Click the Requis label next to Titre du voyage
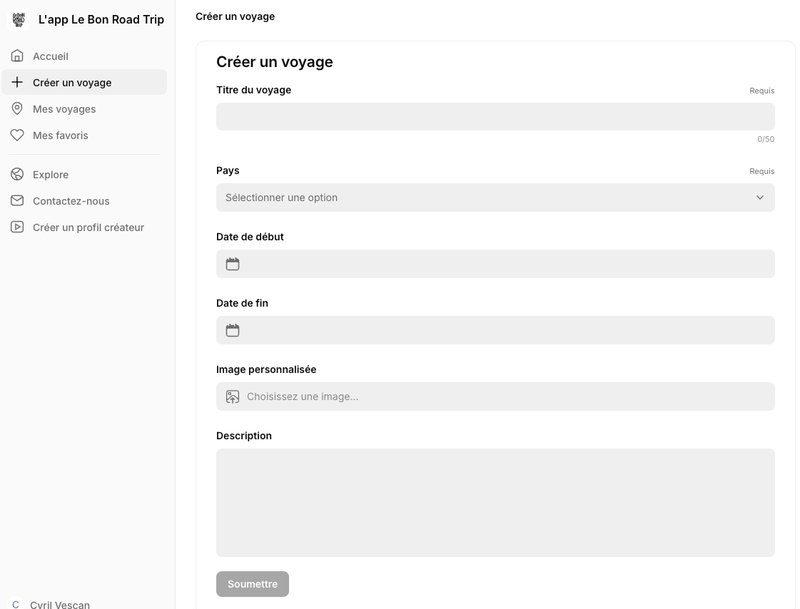The image size is (800, 609). click(762, 91)
